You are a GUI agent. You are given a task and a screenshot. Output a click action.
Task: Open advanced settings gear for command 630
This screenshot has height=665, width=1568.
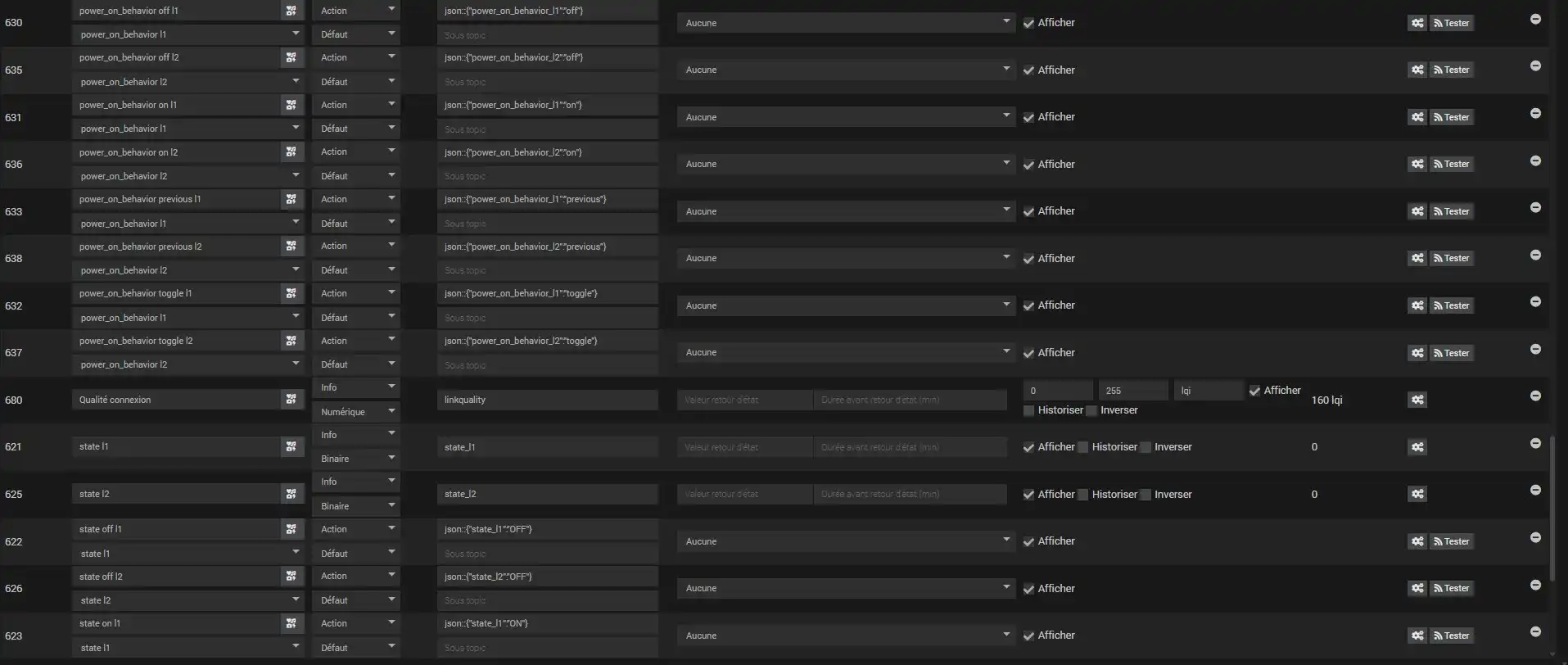coord(1417,23)
